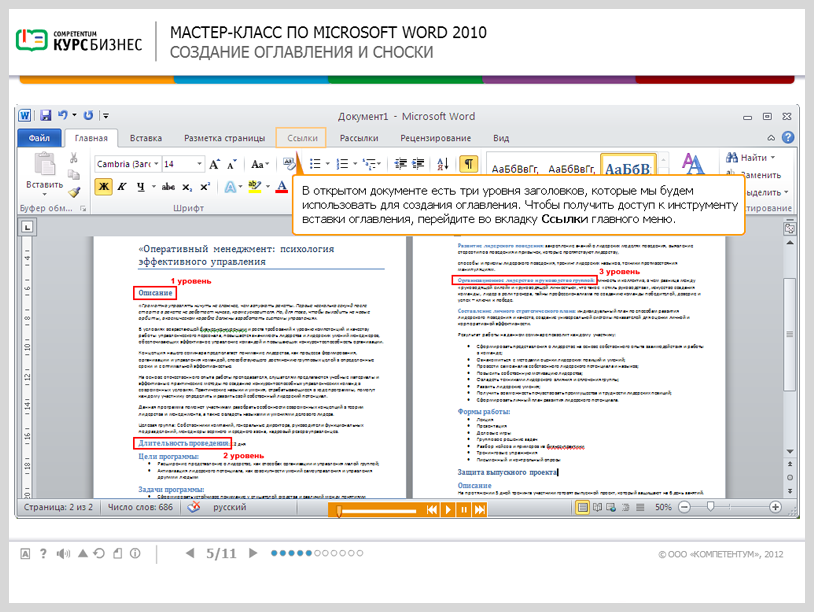Click the Найти find button

[746, 157]
